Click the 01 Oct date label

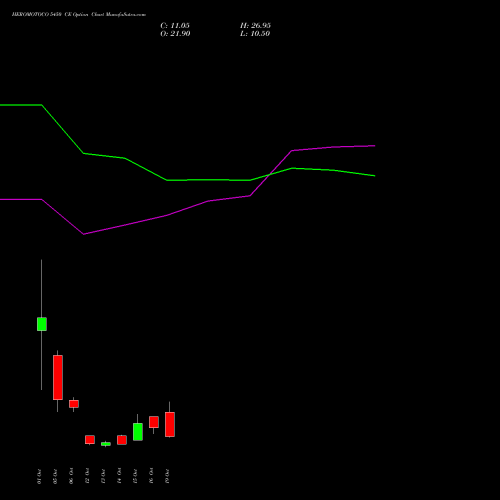pyautogui.click(x=39, y=476)
